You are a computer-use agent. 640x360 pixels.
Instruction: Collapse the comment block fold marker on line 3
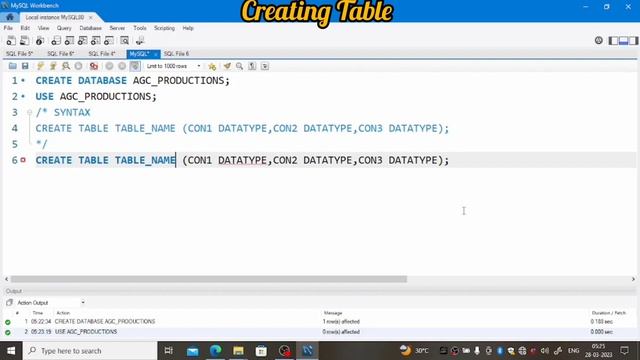29,112
